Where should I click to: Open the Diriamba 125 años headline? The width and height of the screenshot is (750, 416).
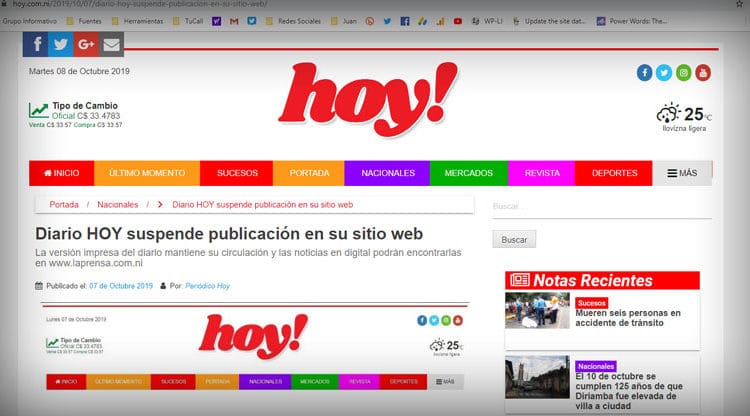(629, 391)
